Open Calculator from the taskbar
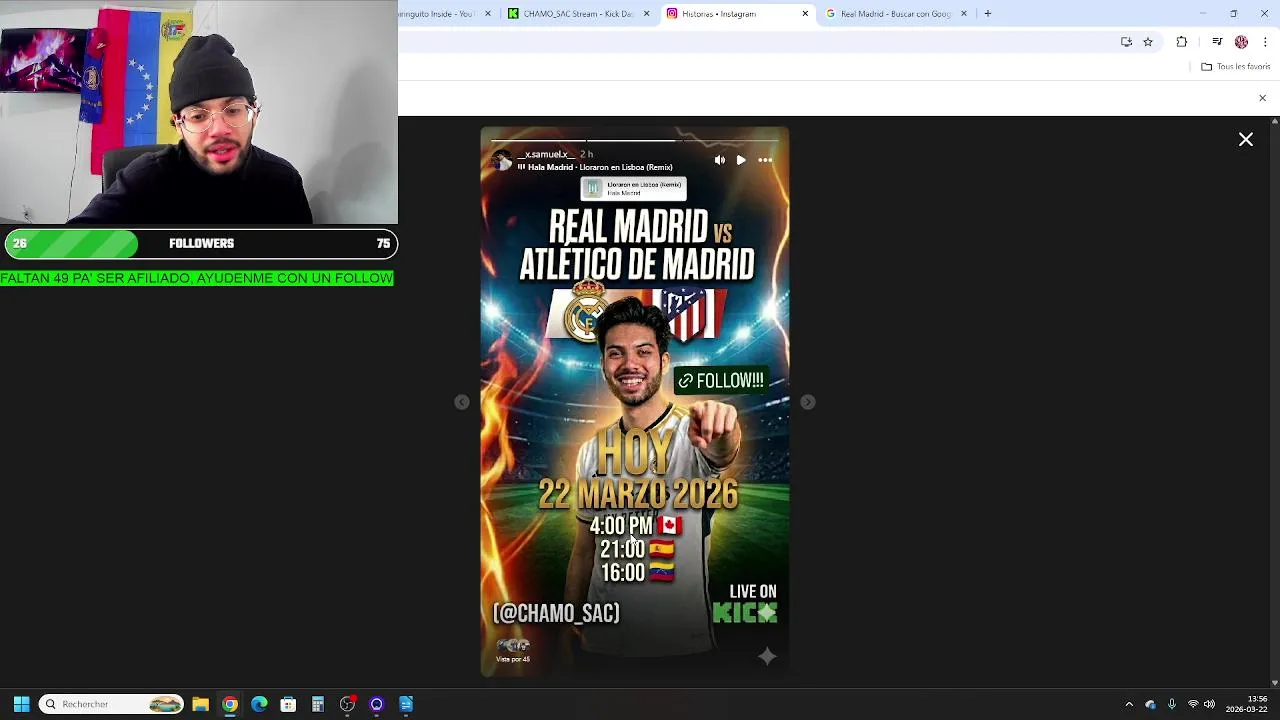This screenshot has width=1280, height=720. [318, 704]
